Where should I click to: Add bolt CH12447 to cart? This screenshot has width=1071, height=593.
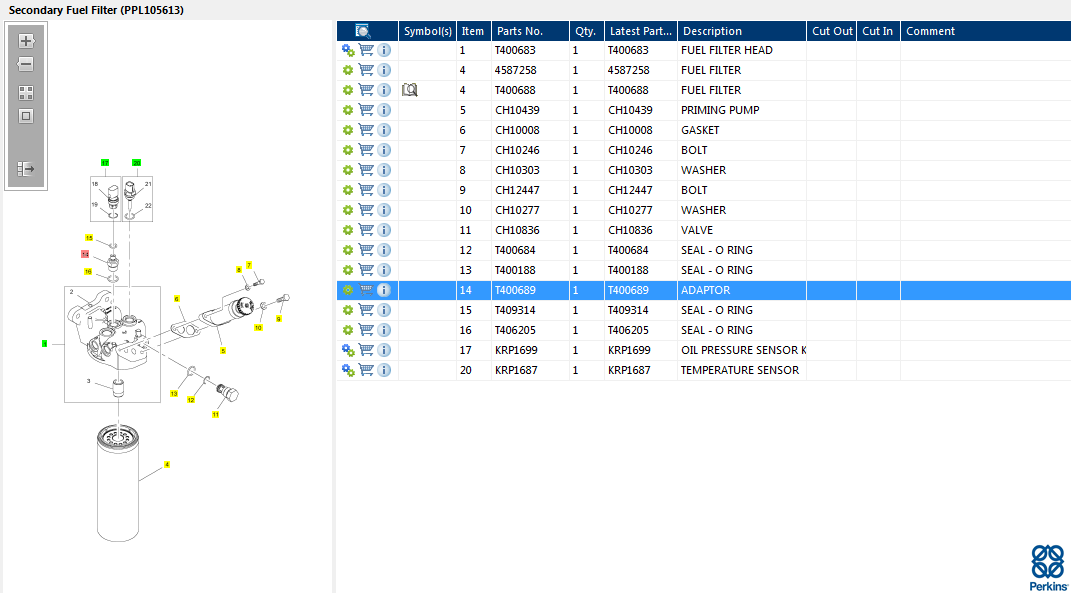366,190
